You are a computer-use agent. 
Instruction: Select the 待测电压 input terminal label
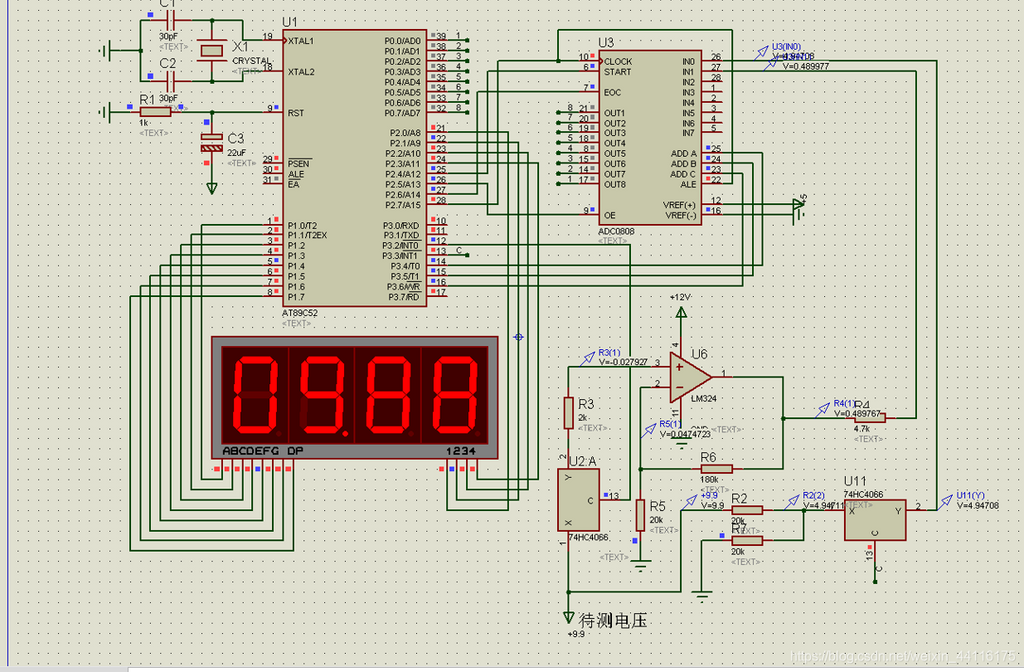coord(613,620)
